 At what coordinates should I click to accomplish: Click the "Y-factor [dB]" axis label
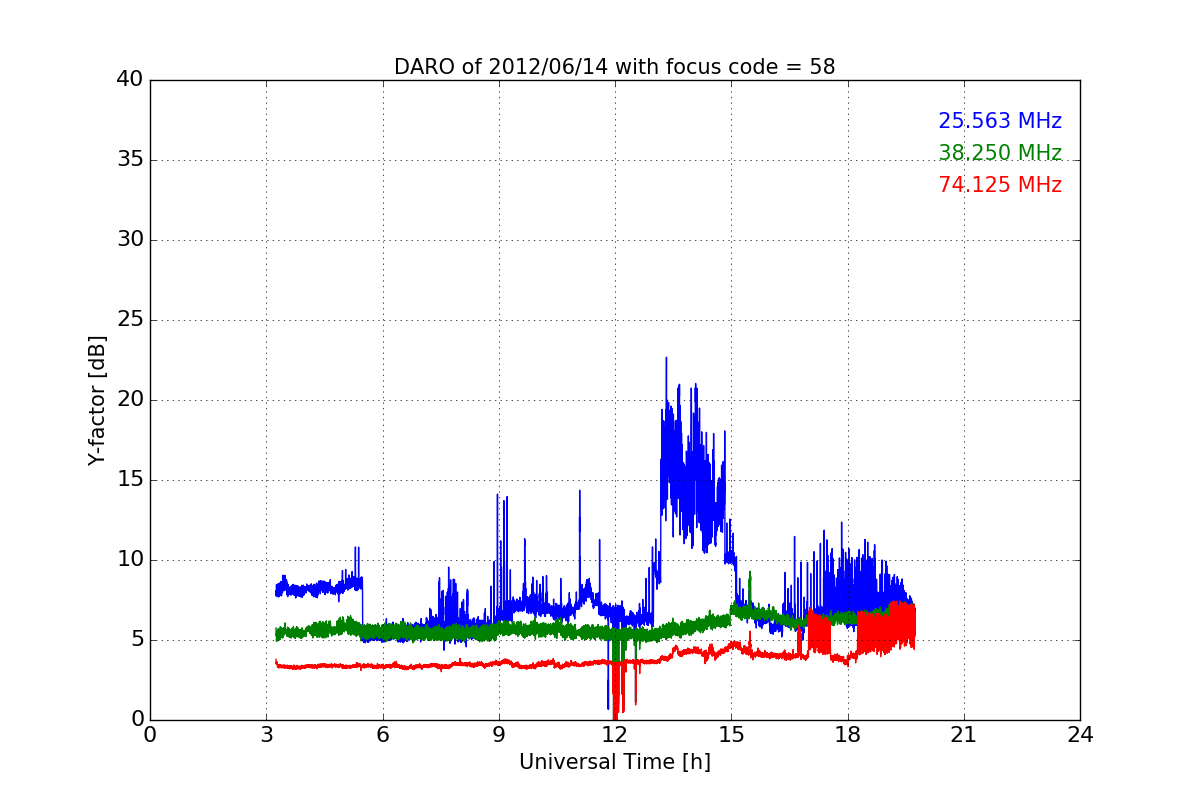(x=97, y=400)
